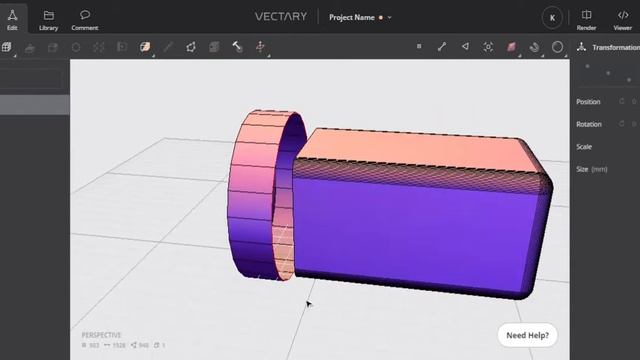Expand the project name dropdown arrow
The width and height of the screenshot is (640, 360).
click(x=390, y=18)
